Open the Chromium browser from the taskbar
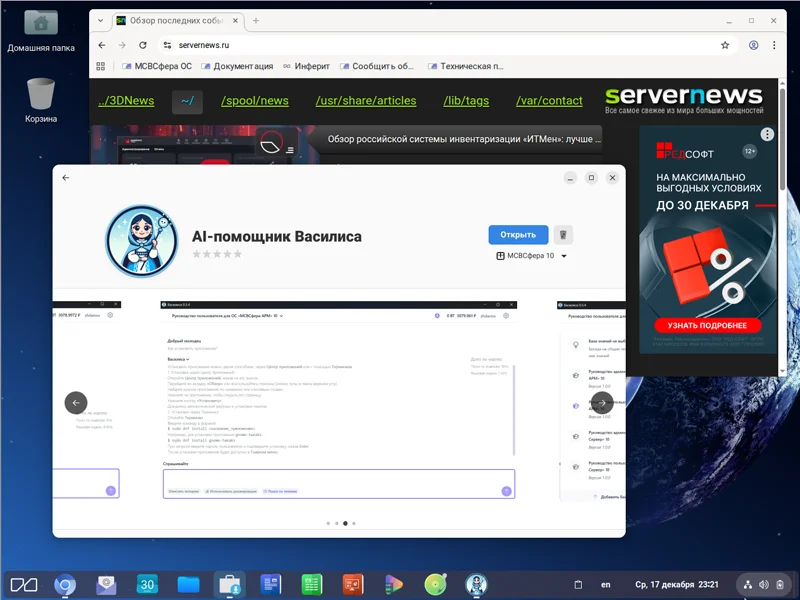The height and width of the screenshot is (600, 800). [65, 585]
